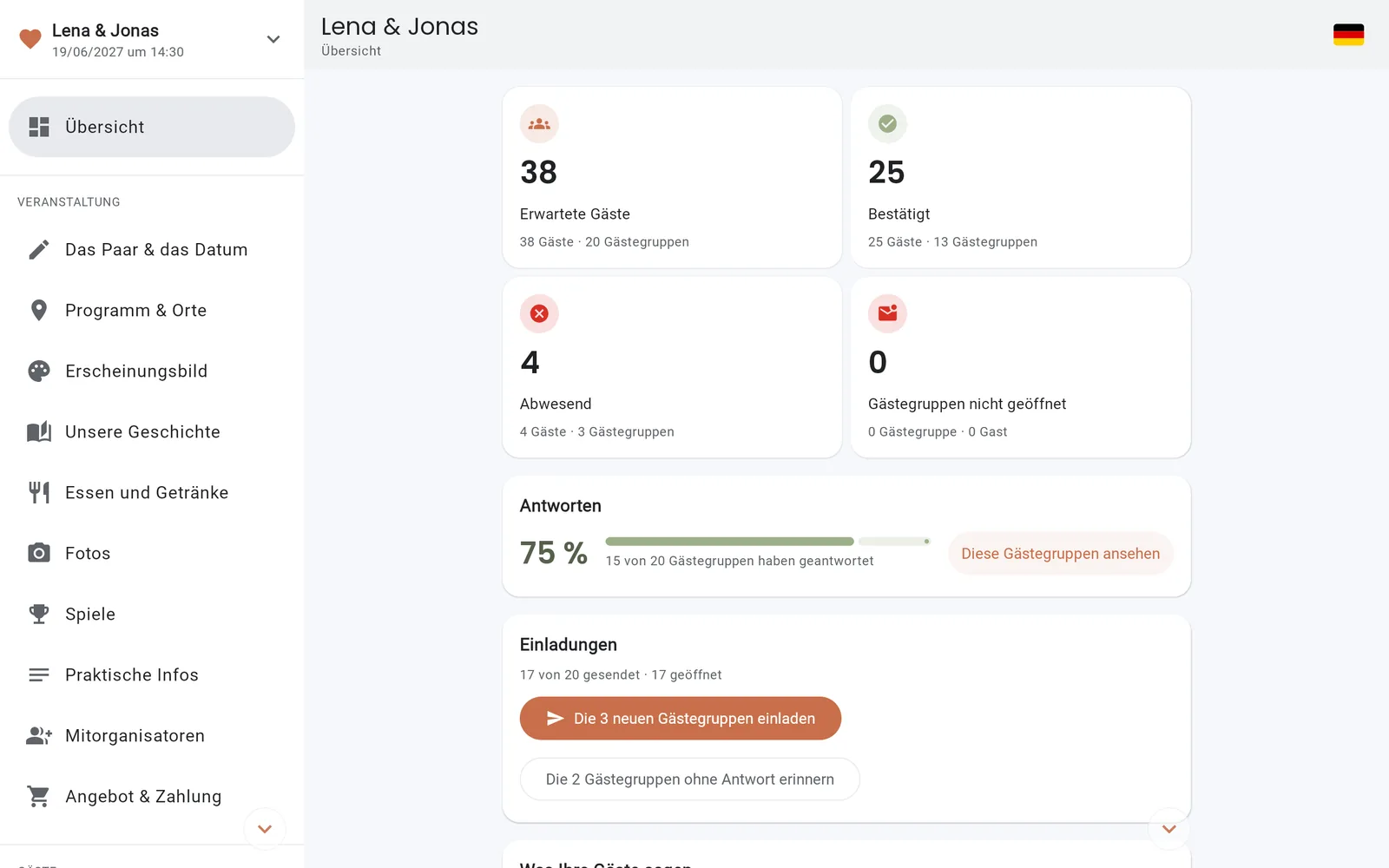Click the location pin icon for Programm & Orte

click(39, 311)
